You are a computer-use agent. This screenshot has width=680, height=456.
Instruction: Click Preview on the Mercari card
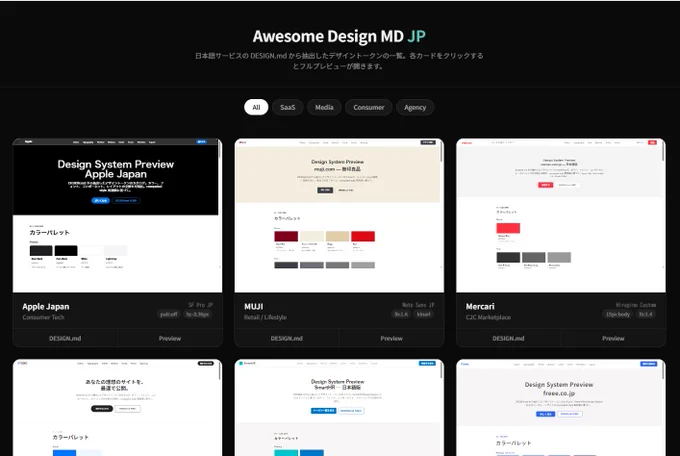pyautogui.click(x=613, y=338)
